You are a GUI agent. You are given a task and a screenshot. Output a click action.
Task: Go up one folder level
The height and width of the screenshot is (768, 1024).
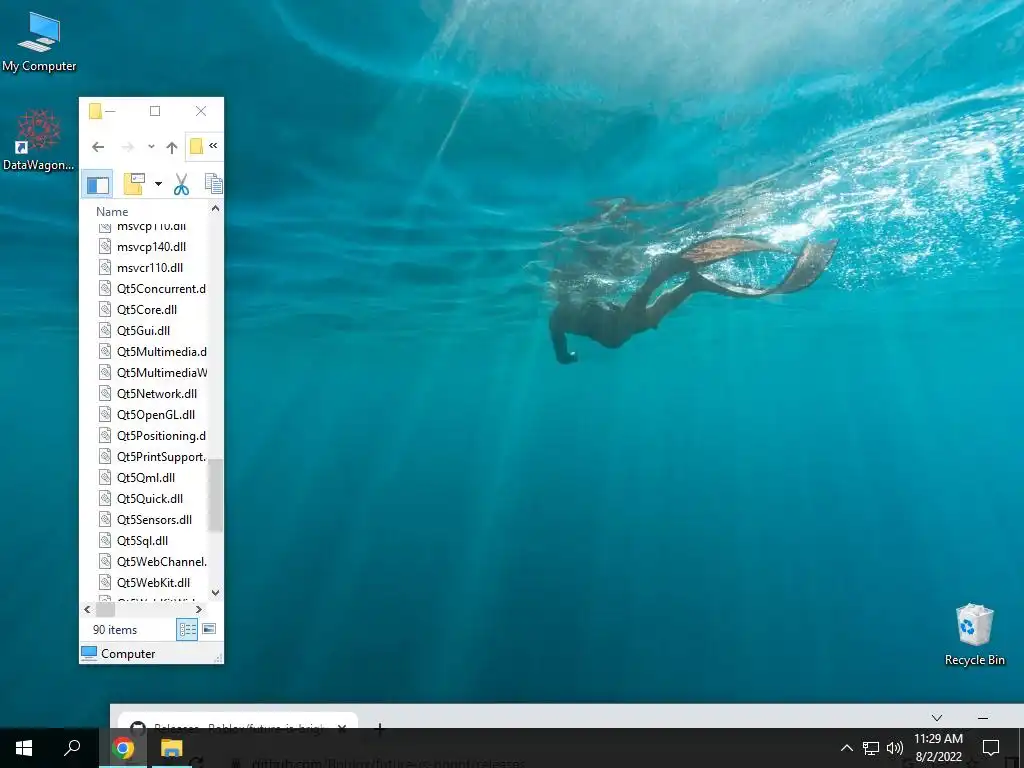pos(172,147)
